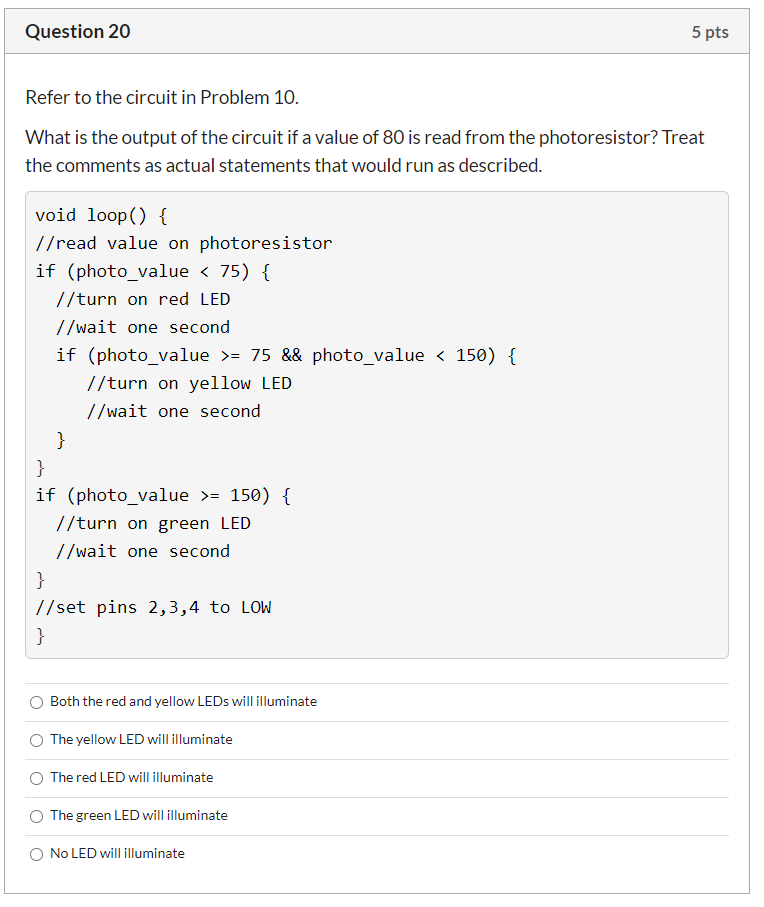
Task: Choose the 'The yellow LED will illuminate' option
Action: pyautogui.click(x=36, y=740)
